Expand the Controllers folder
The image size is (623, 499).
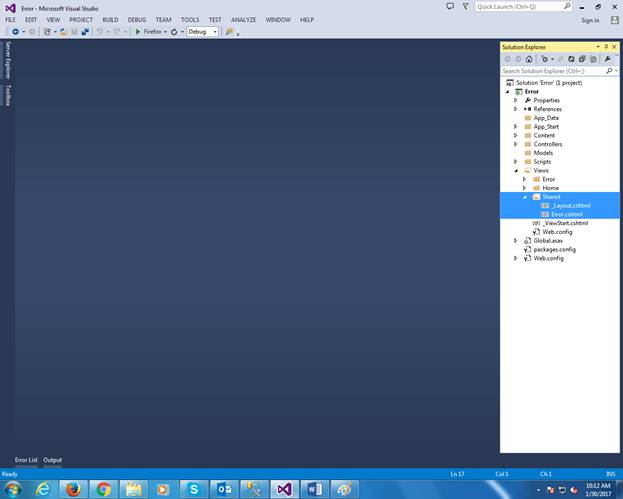tap(516, 144)
